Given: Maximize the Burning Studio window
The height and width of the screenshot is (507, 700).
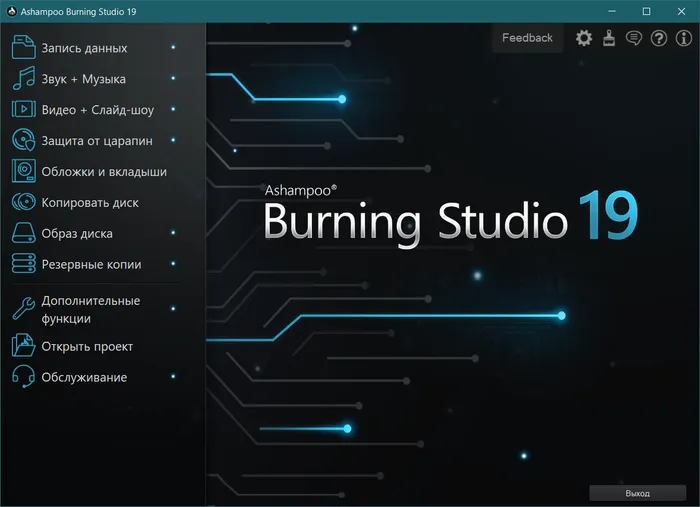Looking at the screenshot, I should tap(646, 11).
